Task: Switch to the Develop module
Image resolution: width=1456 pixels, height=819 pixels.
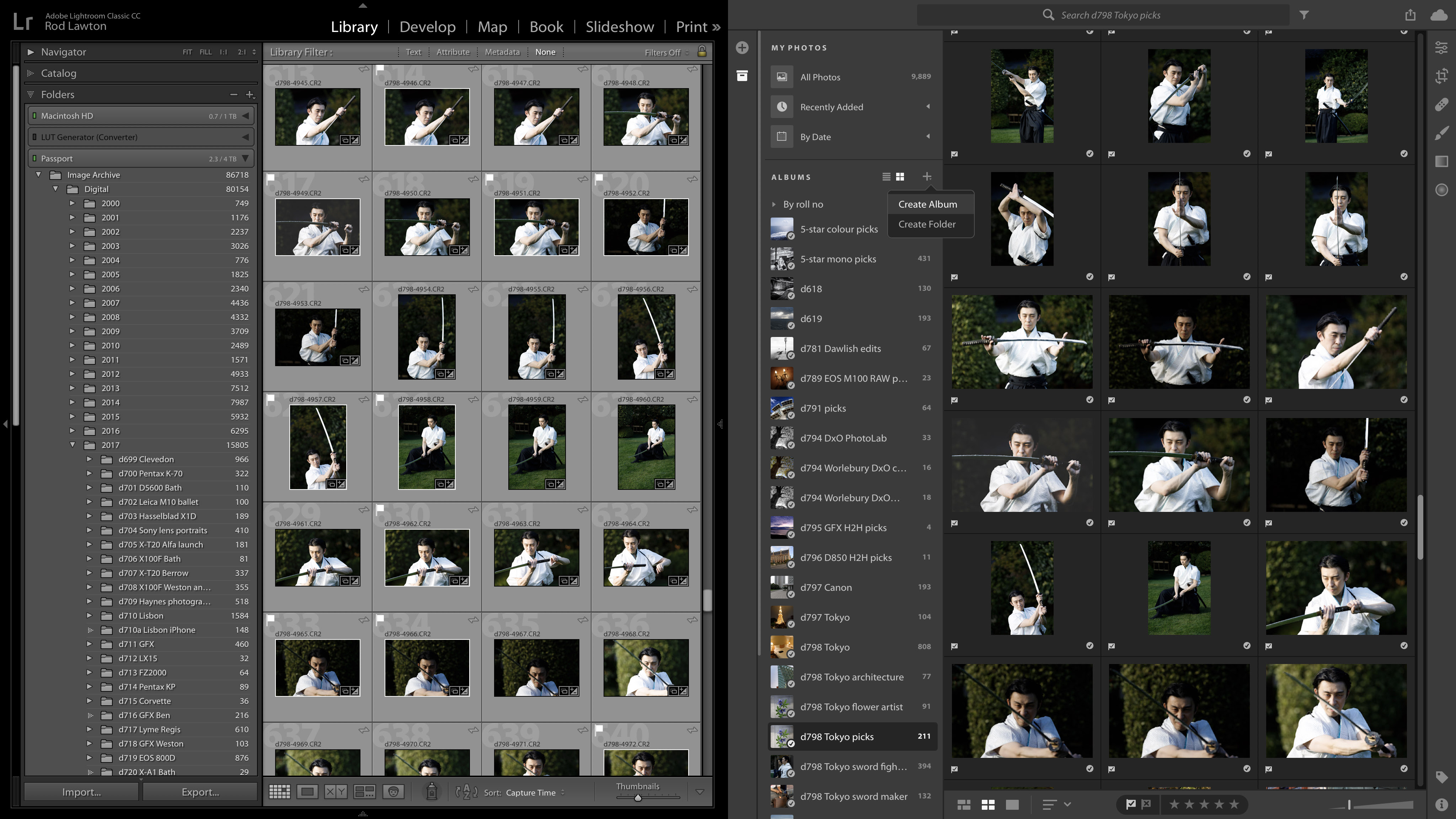Action: tap(427, 27)
